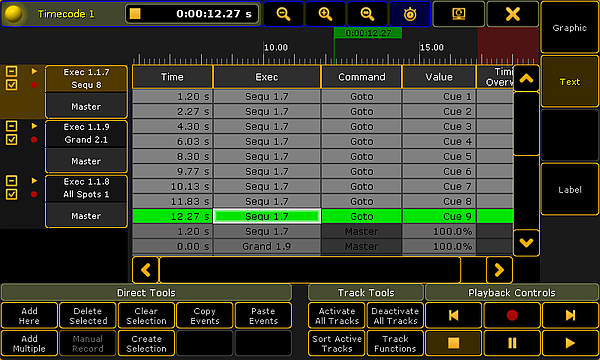Viewport: 600px width, 360px height.
Task: Click the horizontal scrollbar below the event table
Action: coord(310,270)
